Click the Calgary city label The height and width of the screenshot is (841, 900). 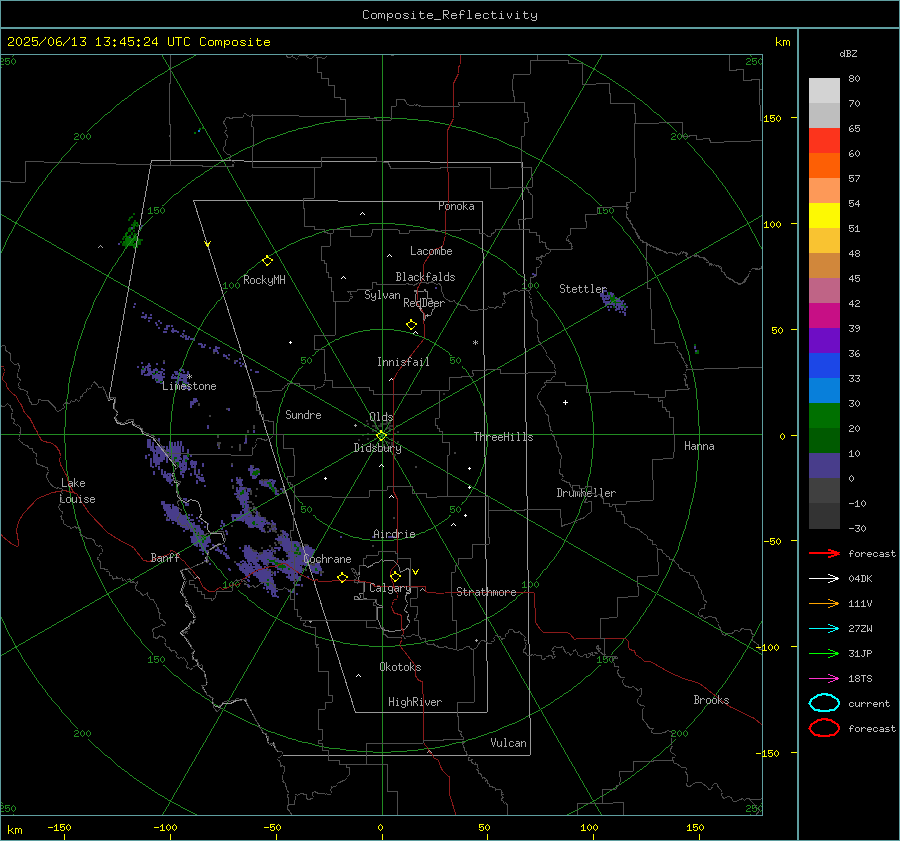pos(390,588)
